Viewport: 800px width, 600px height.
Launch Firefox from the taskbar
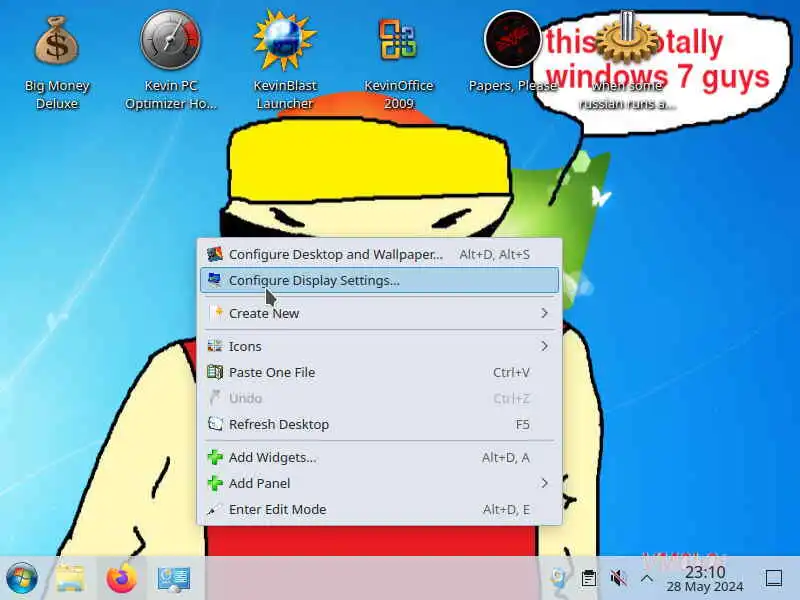122,579
